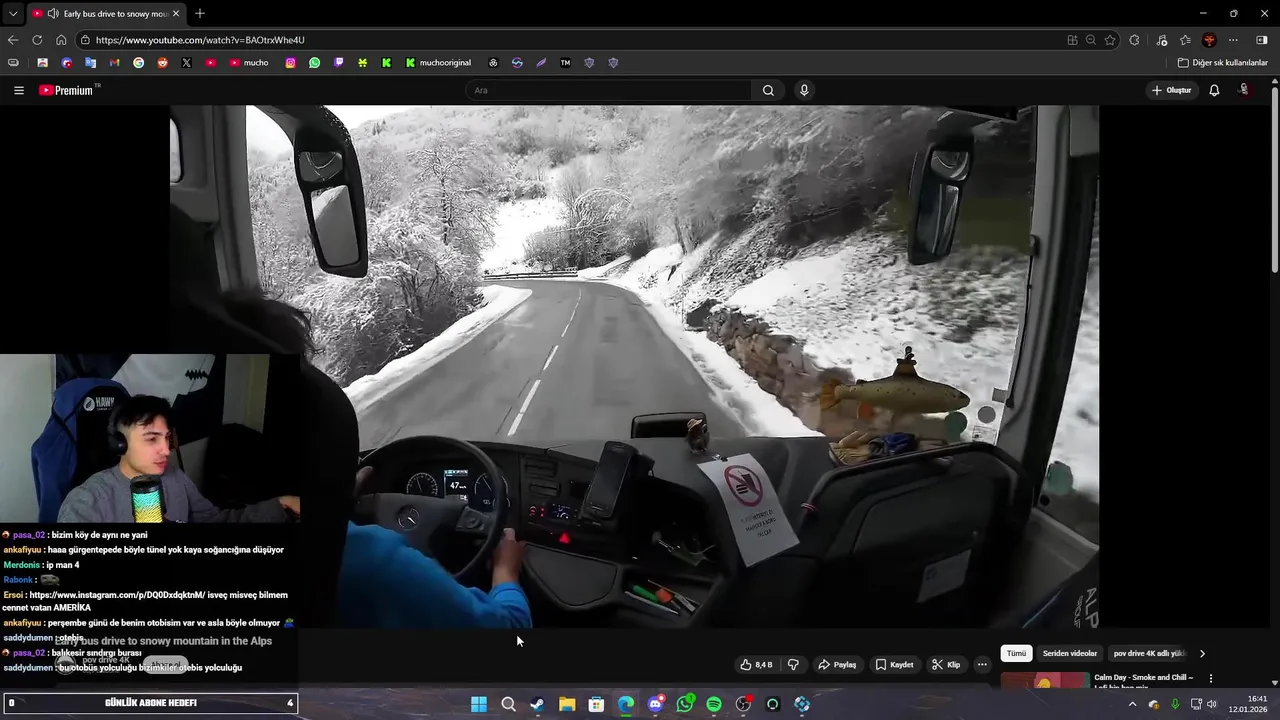
Task: Open the WhatsApp bookmark
Action: tap(314, 62)
